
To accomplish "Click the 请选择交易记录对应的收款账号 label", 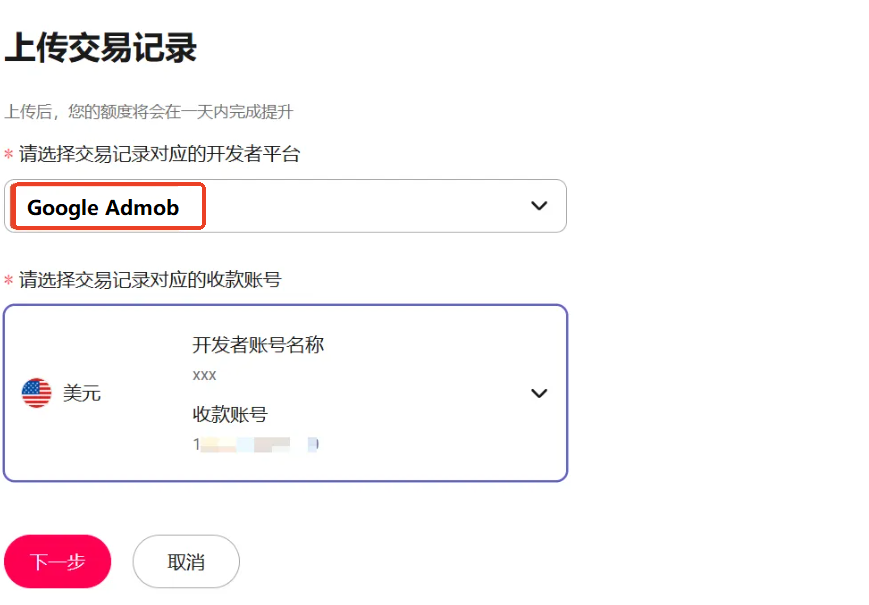I will point(150,280).
